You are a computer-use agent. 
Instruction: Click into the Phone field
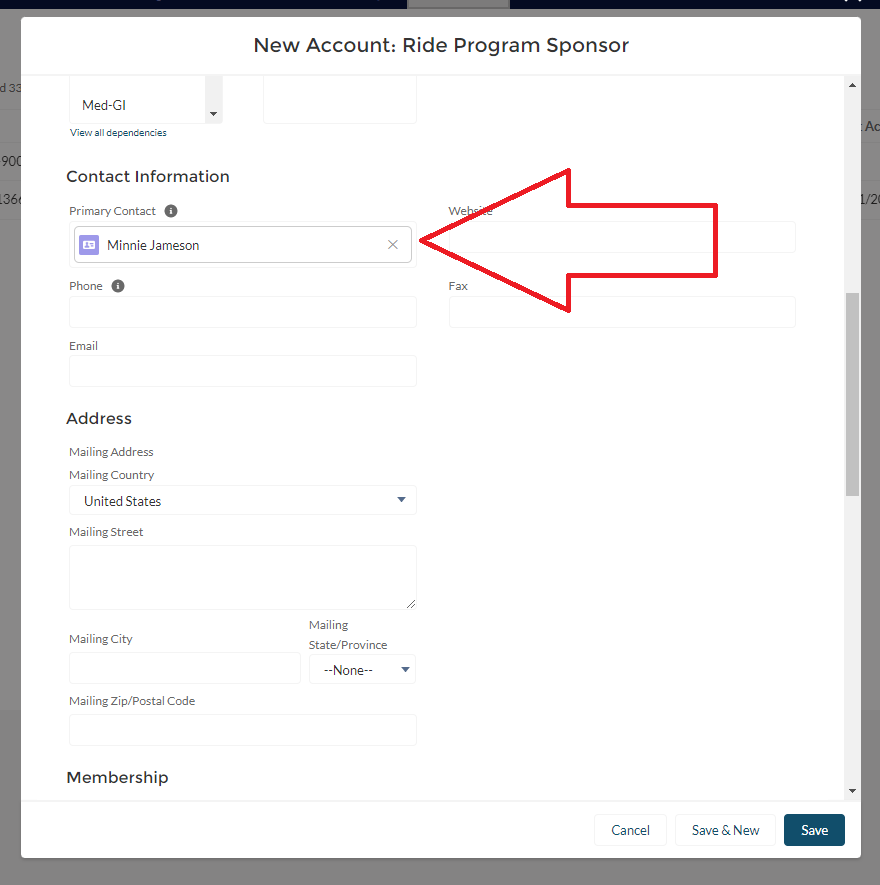243,312
